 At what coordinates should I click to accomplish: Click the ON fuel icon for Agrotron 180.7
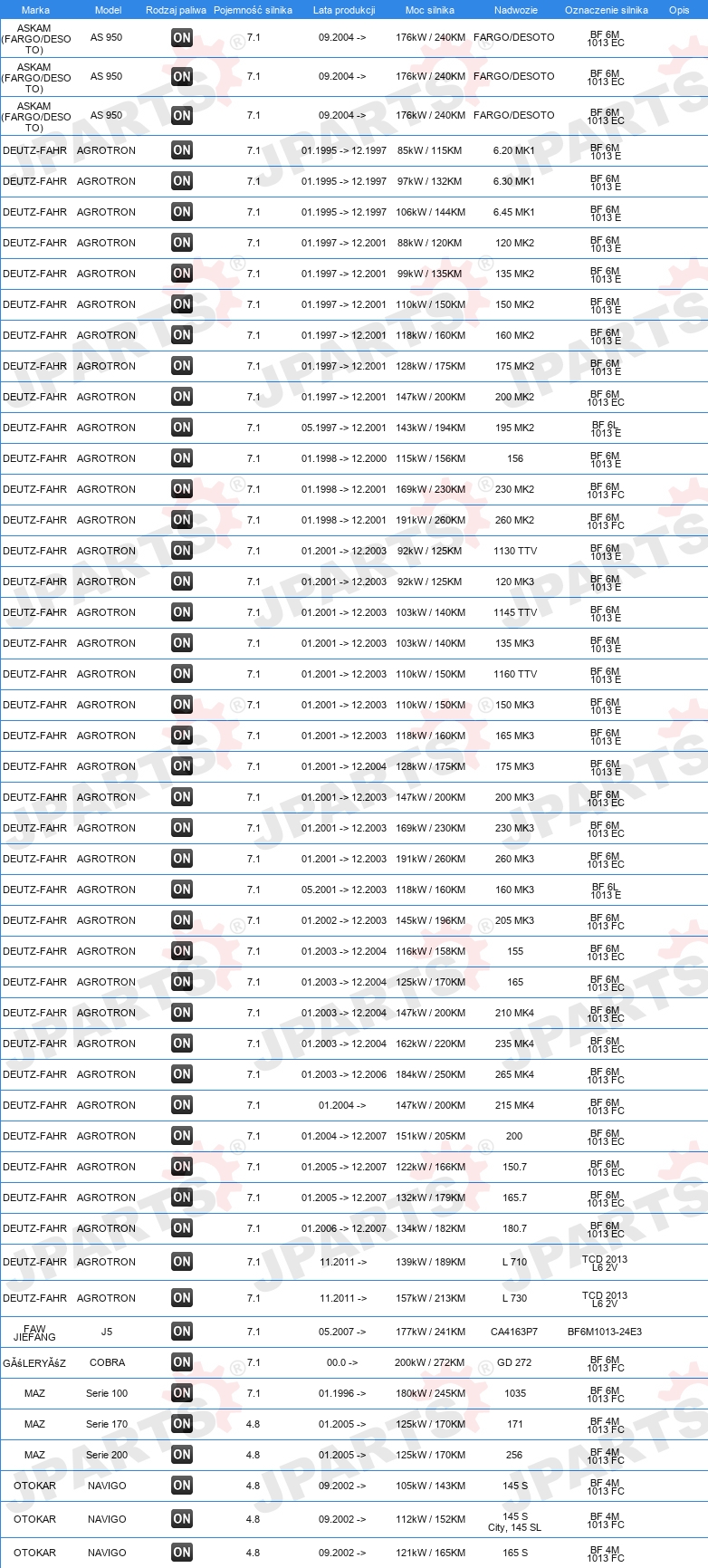(182, 1228)
